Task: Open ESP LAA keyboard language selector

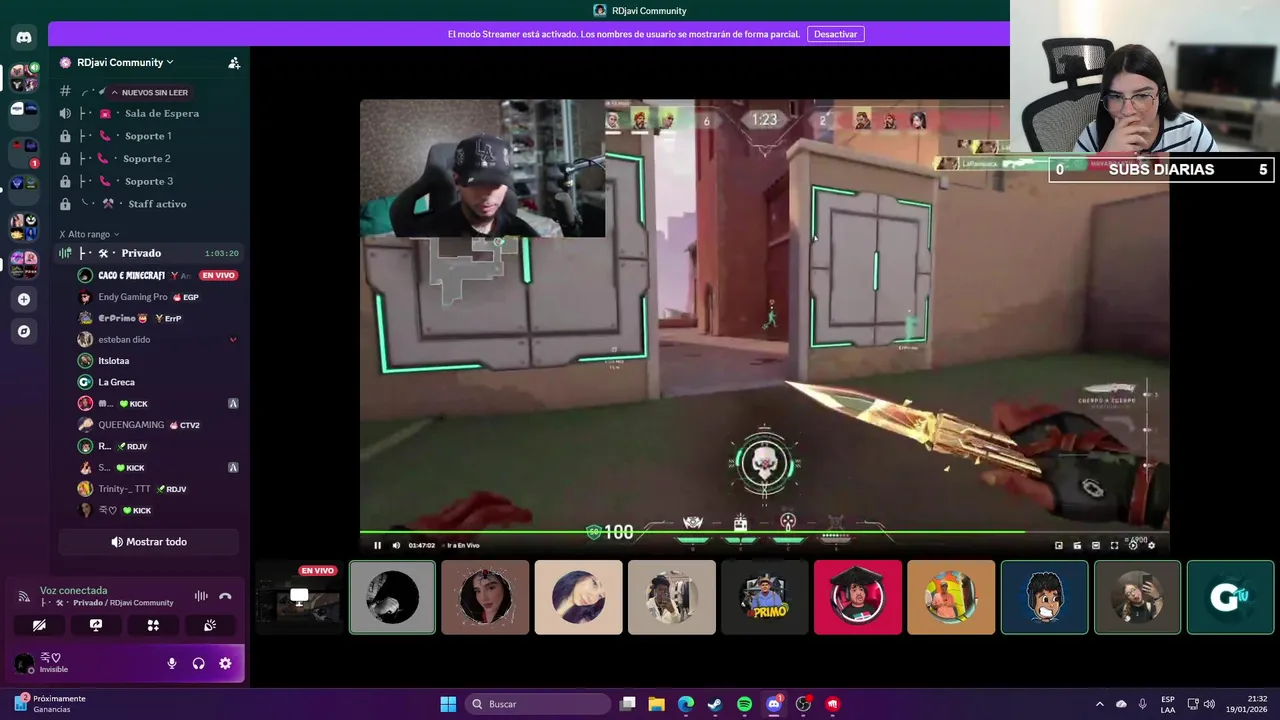Action: pyautogui.click(x=1168, y=704)
